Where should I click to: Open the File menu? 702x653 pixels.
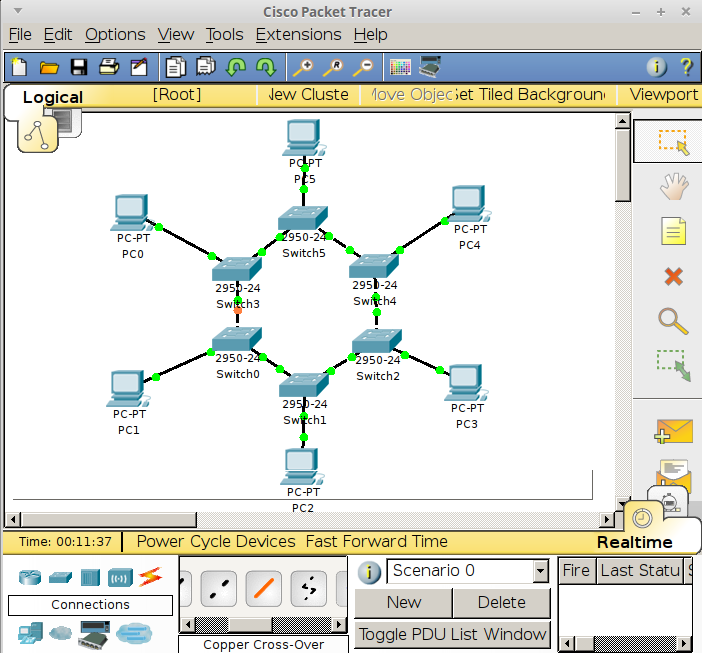tap(20, 34)
